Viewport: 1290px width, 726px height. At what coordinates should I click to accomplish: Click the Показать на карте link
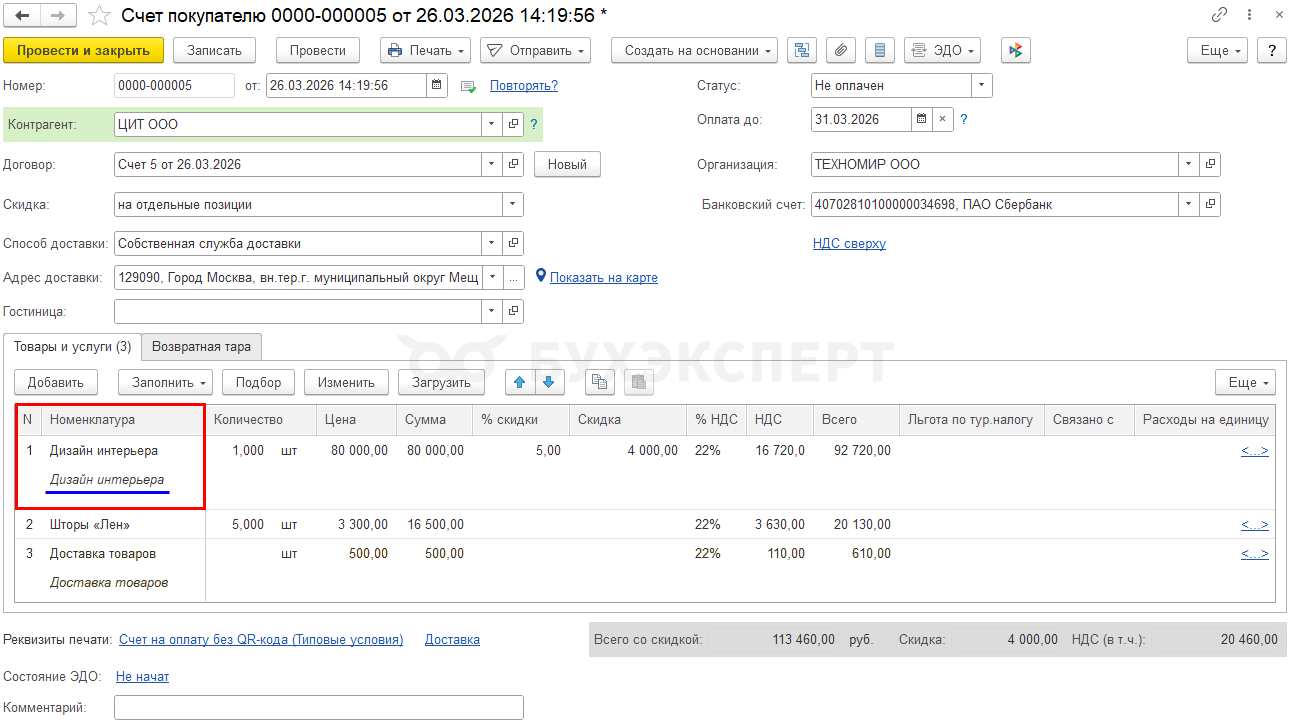tap(603, 278)
